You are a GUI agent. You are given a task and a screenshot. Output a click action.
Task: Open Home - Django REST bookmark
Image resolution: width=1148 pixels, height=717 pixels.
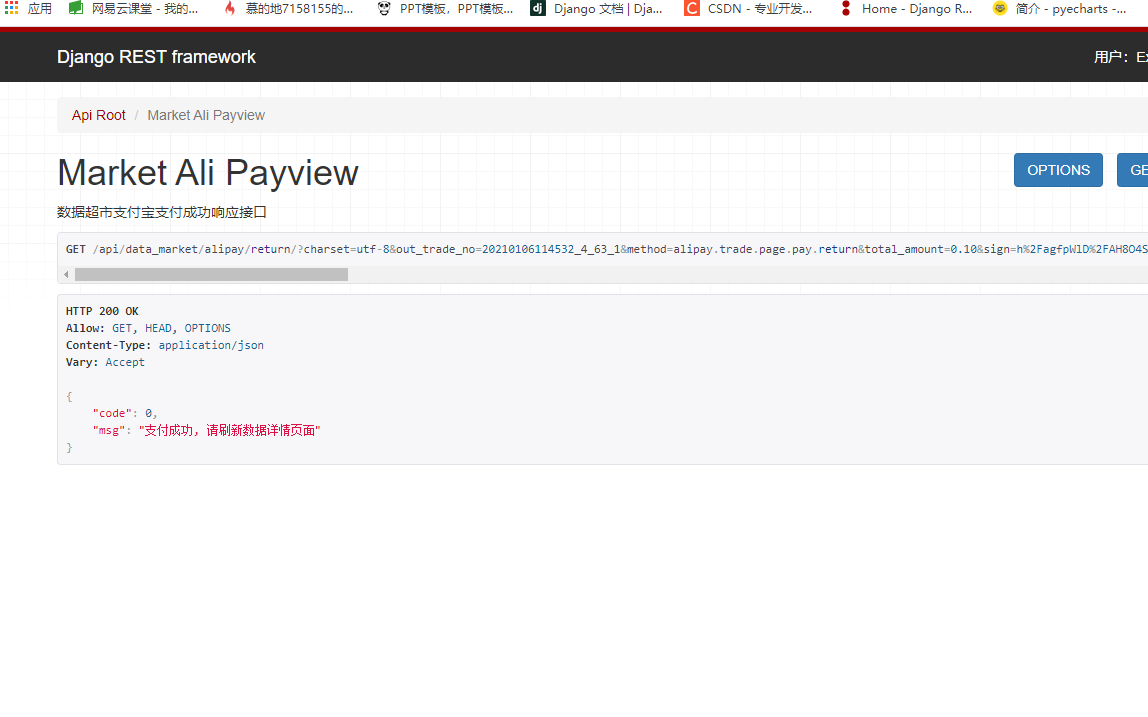point(906,9)
